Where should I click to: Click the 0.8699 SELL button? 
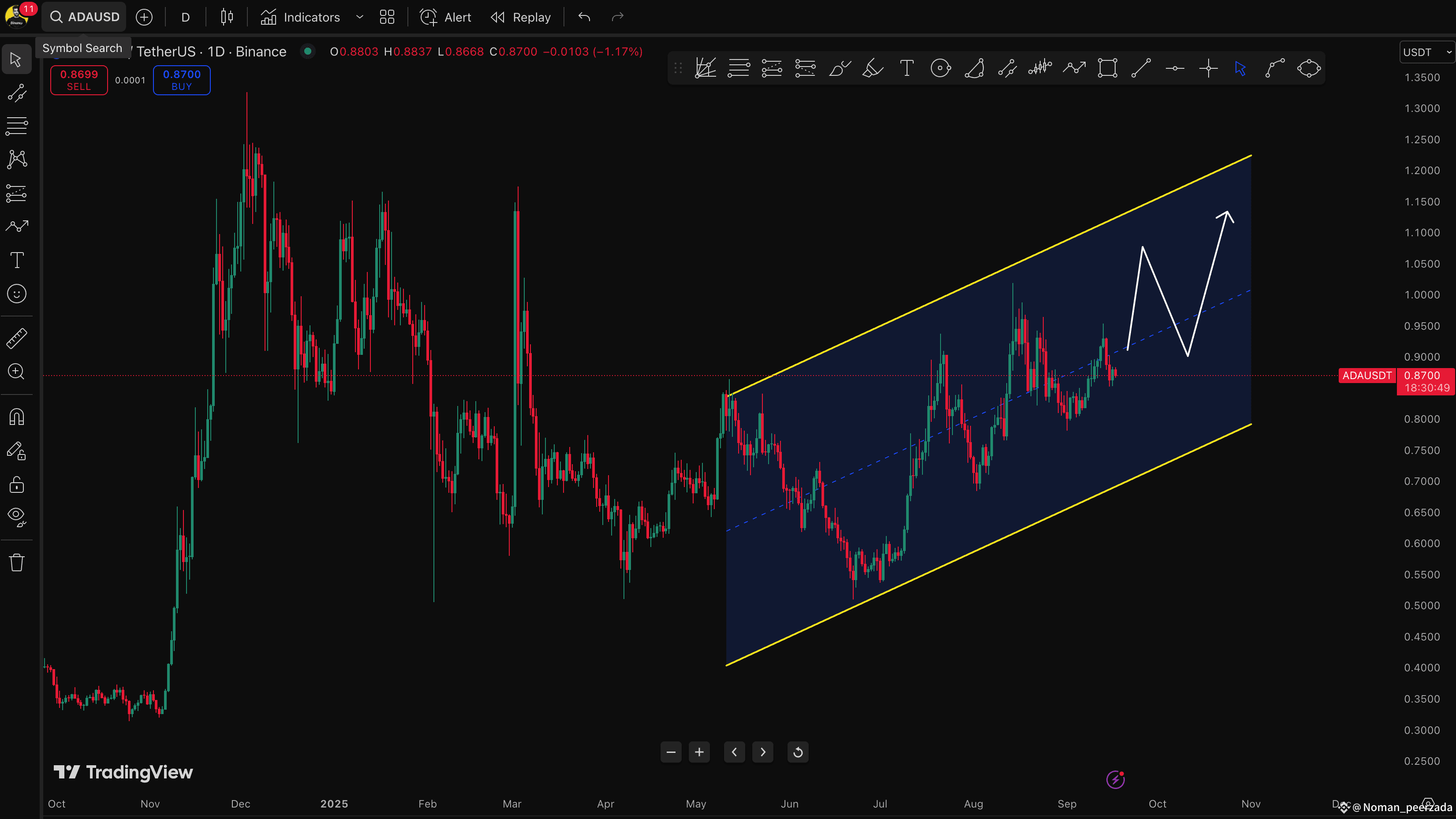pyautogui.click(x=79, y=80)
